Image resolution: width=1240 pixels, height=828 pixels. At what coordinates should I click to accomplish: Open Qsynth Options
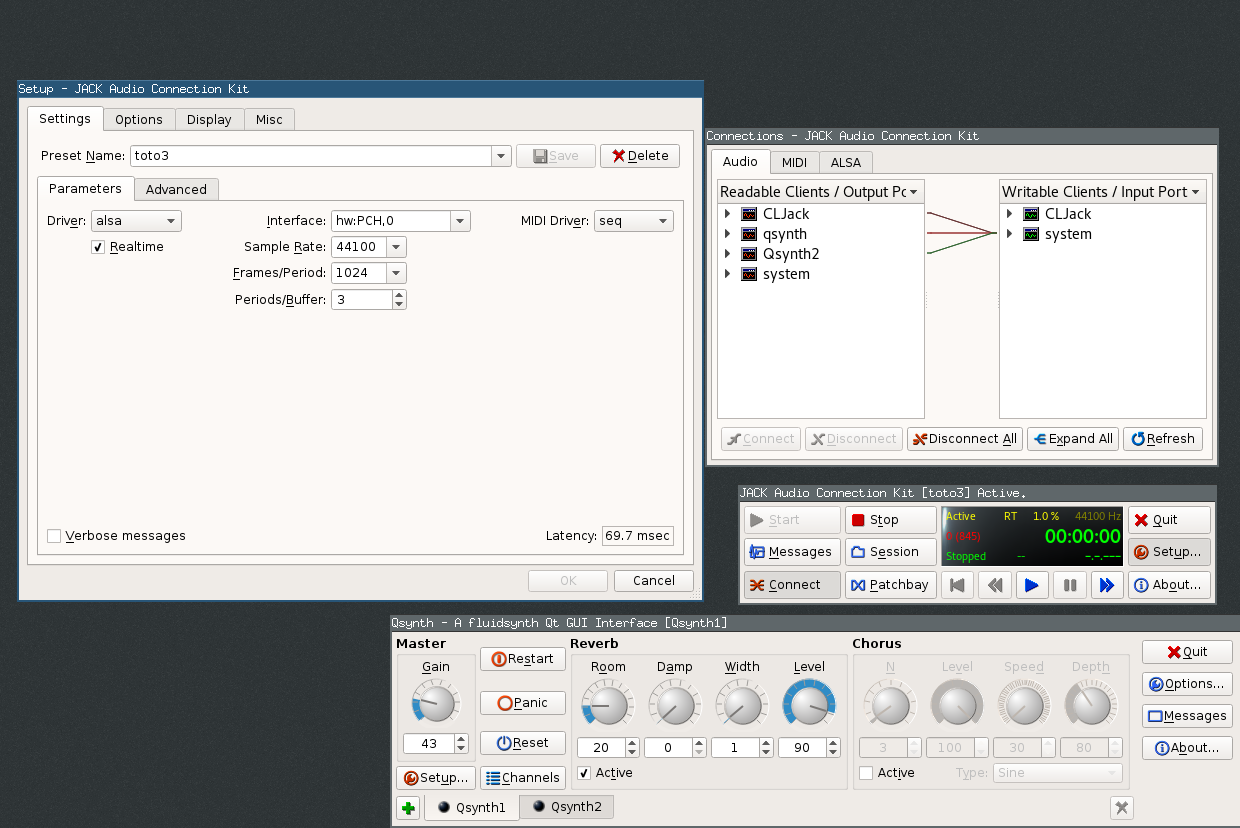click(x=1187, y=684)
